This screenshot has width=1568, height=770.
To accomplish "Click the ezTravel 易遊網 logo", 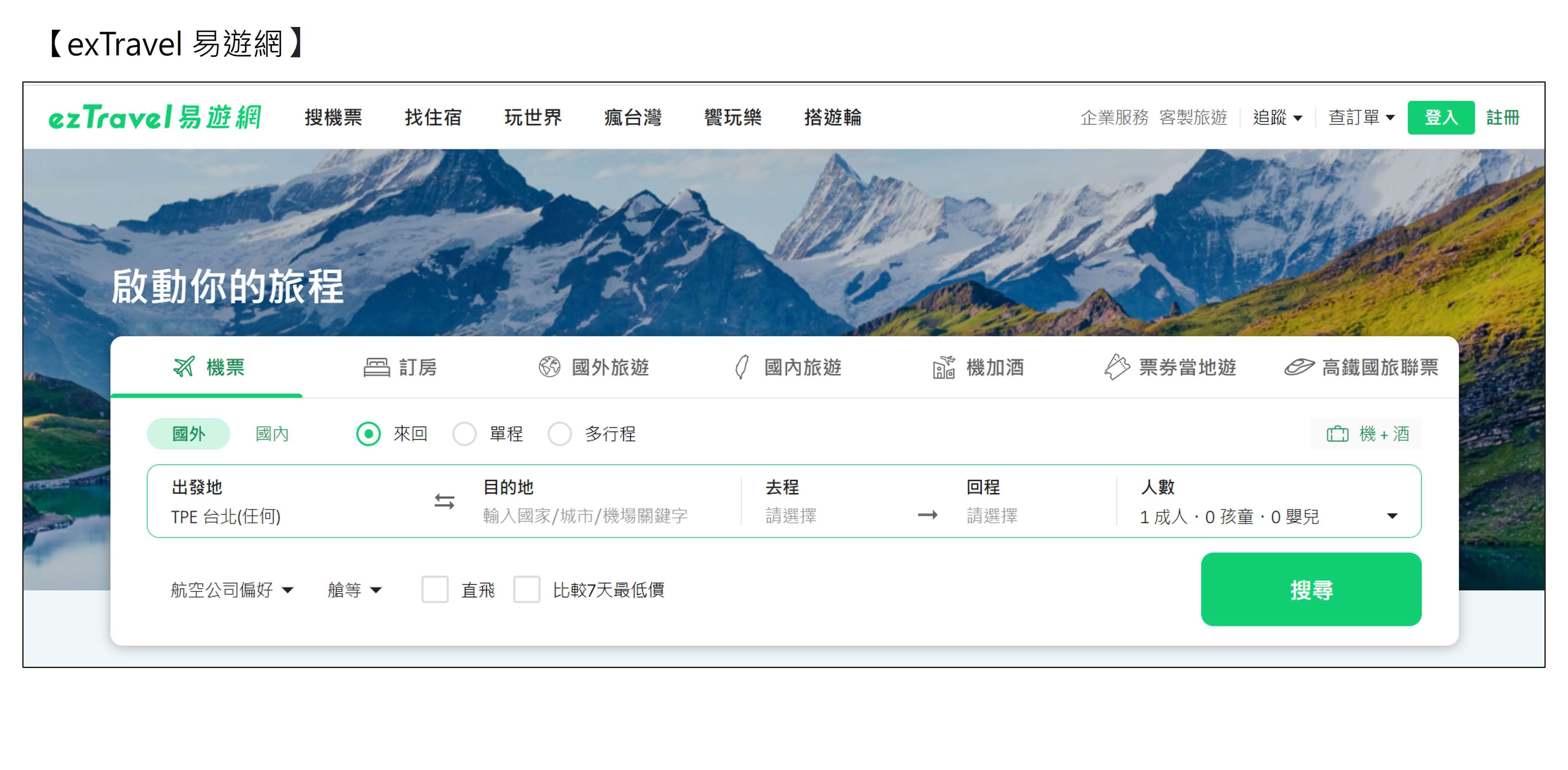I will [x=155, y=117].
